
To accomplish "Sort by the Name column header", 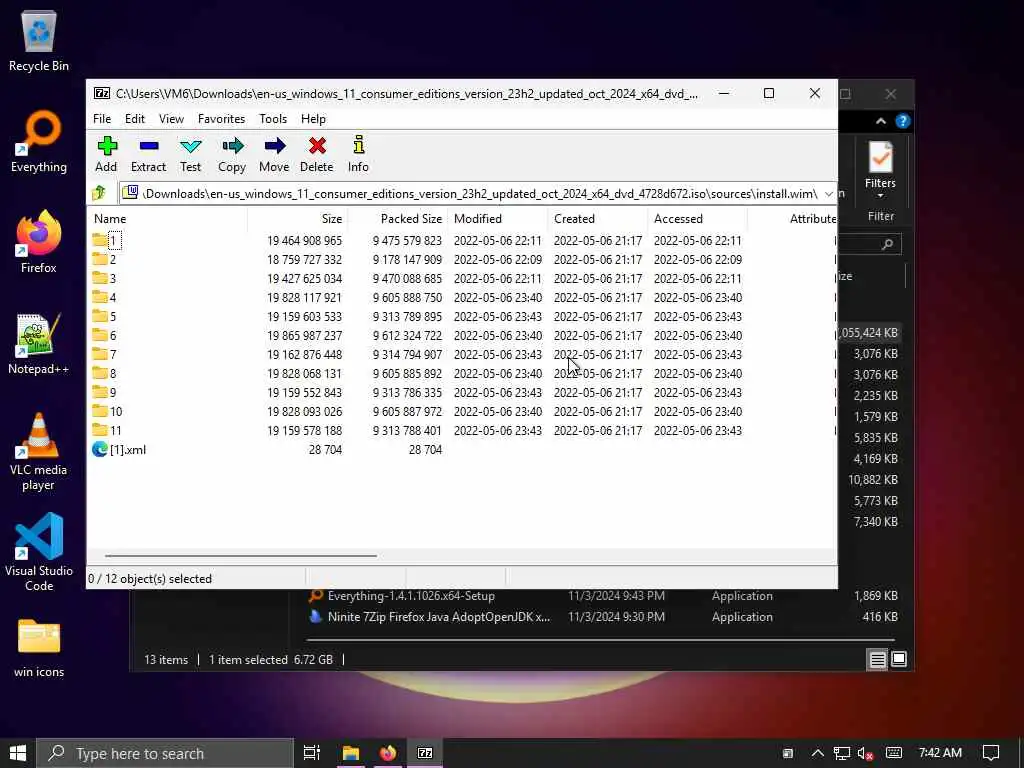I will [167, 219].
